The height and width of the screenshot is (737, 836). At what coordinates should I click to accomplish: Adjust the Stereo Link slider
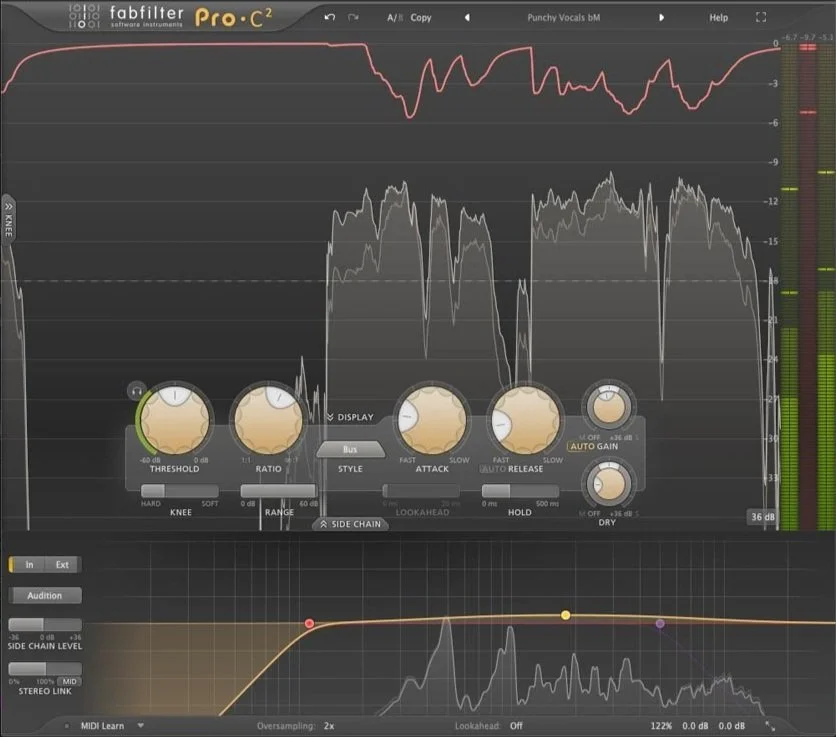(45, 669)
